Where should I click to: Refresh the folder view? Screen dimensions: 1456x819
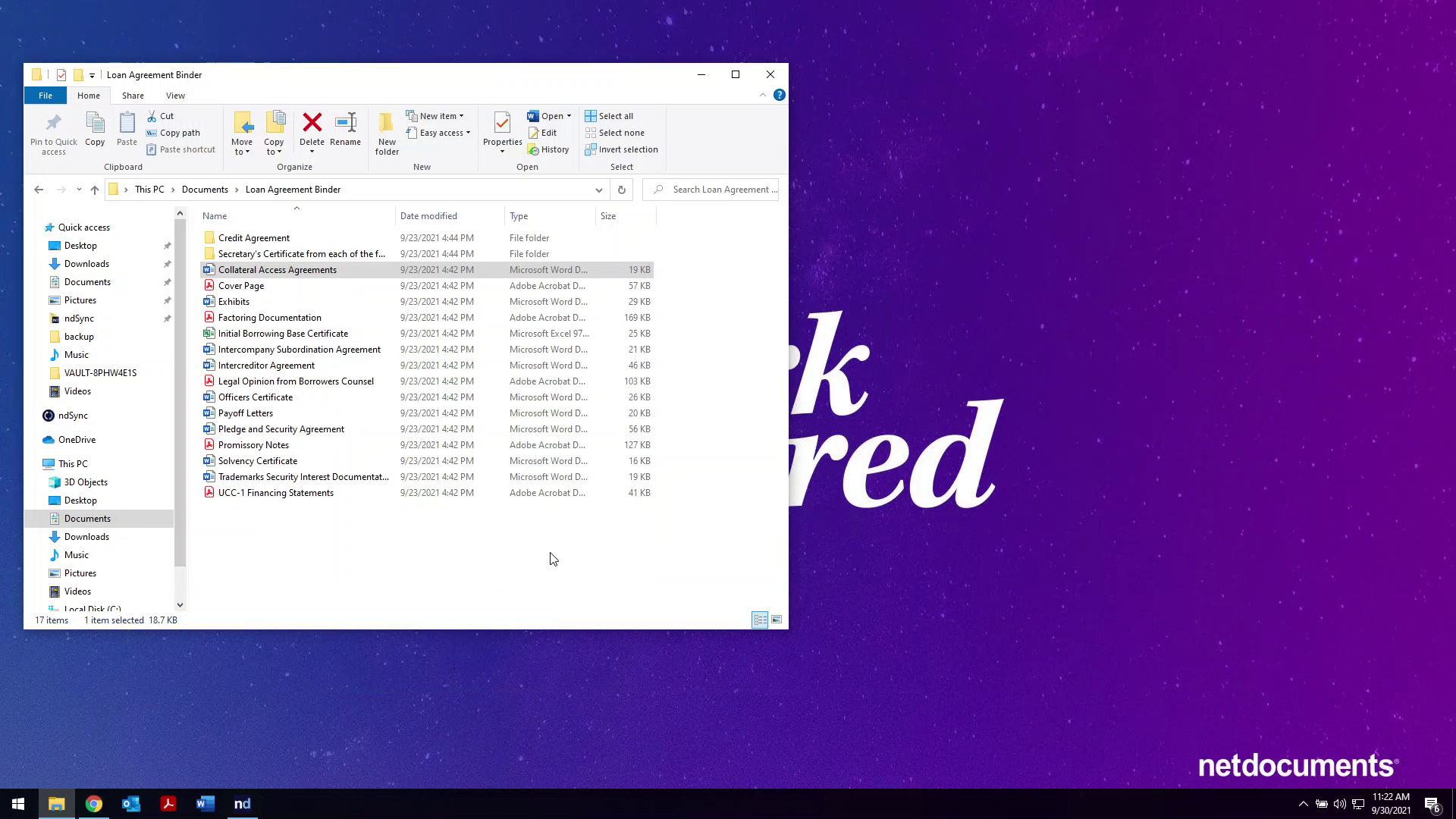[621, 190]
